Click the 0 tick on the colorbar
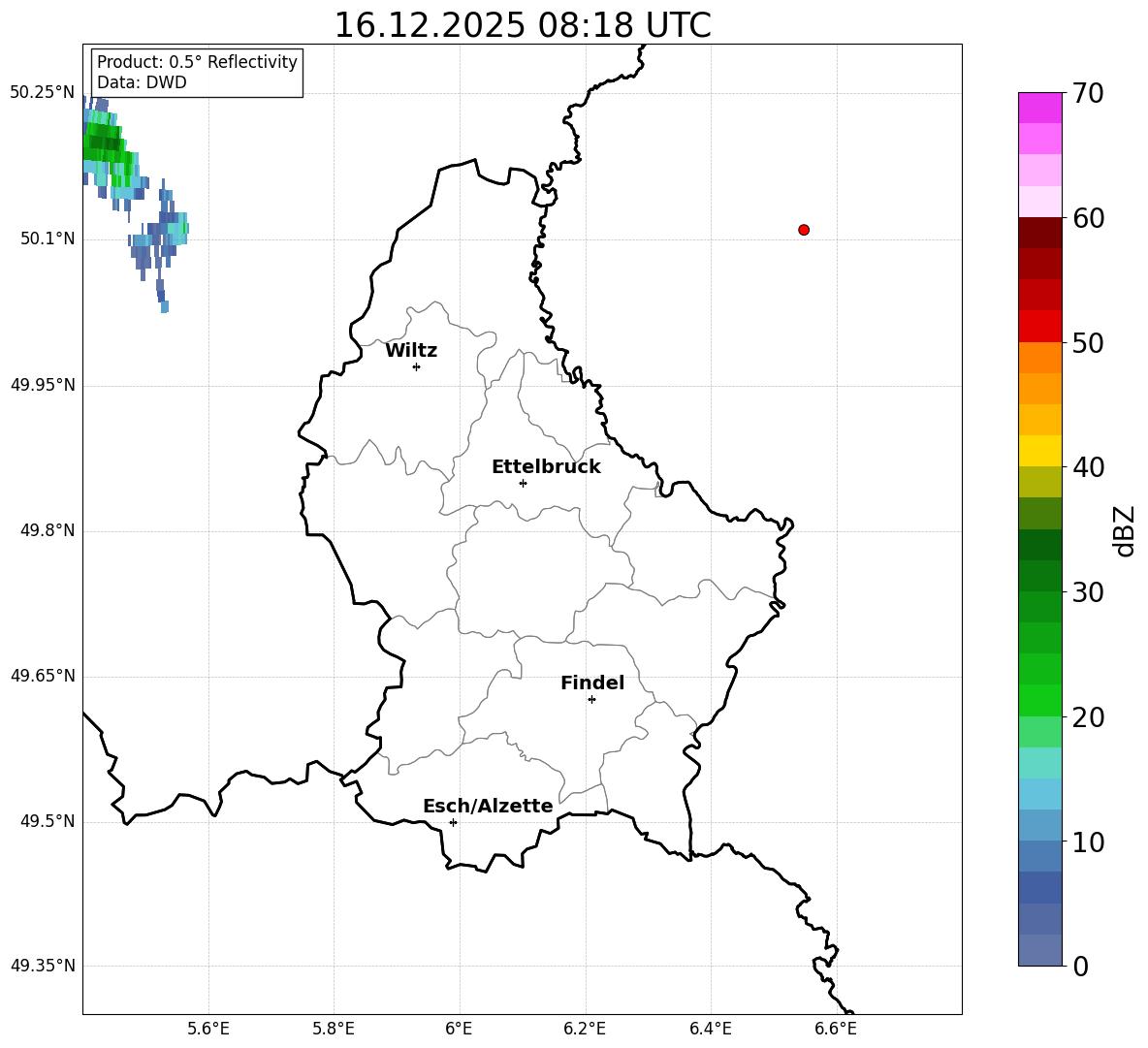This screenshot has width=1148, height=1048. 1081,966
